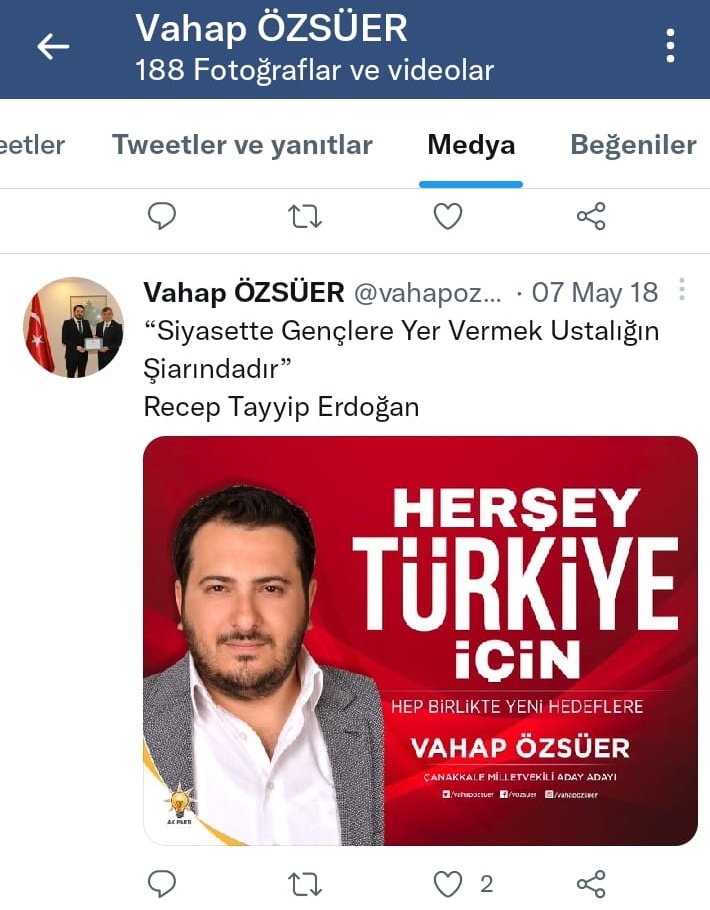
Task: Like the tweet showing 2 likes
Action: coord(448,884)
